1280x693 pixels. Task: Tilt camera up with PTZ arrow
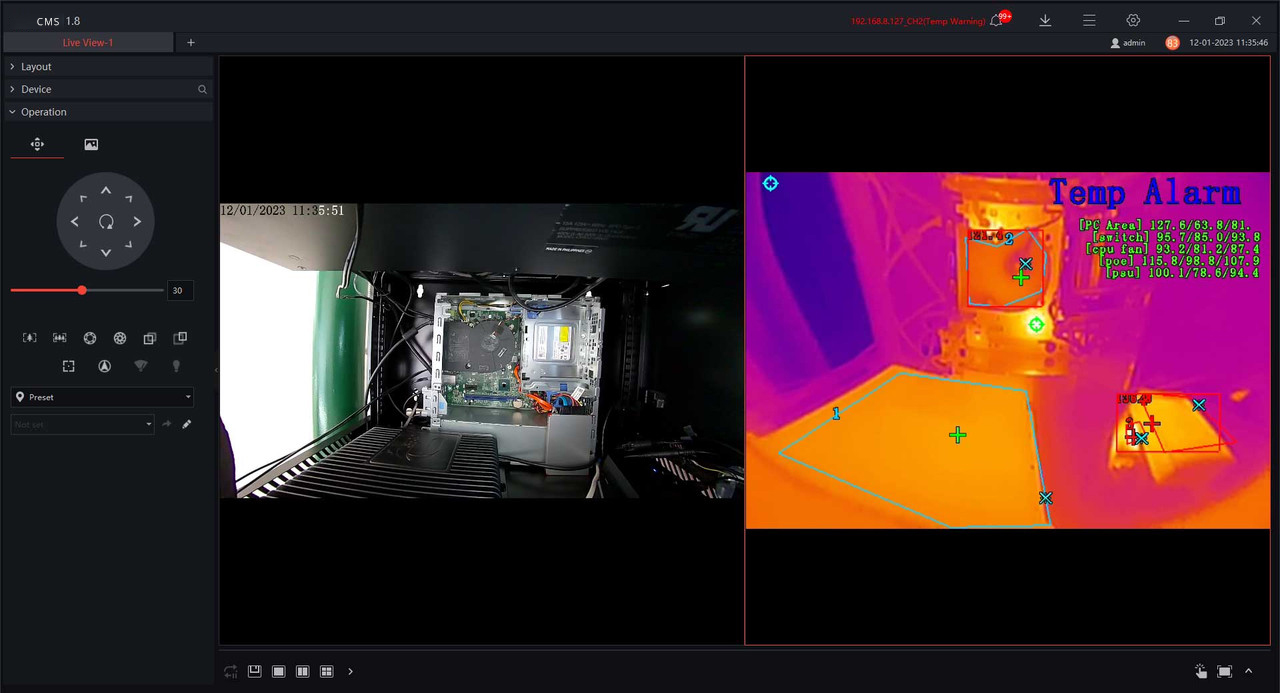pos(106,191)
